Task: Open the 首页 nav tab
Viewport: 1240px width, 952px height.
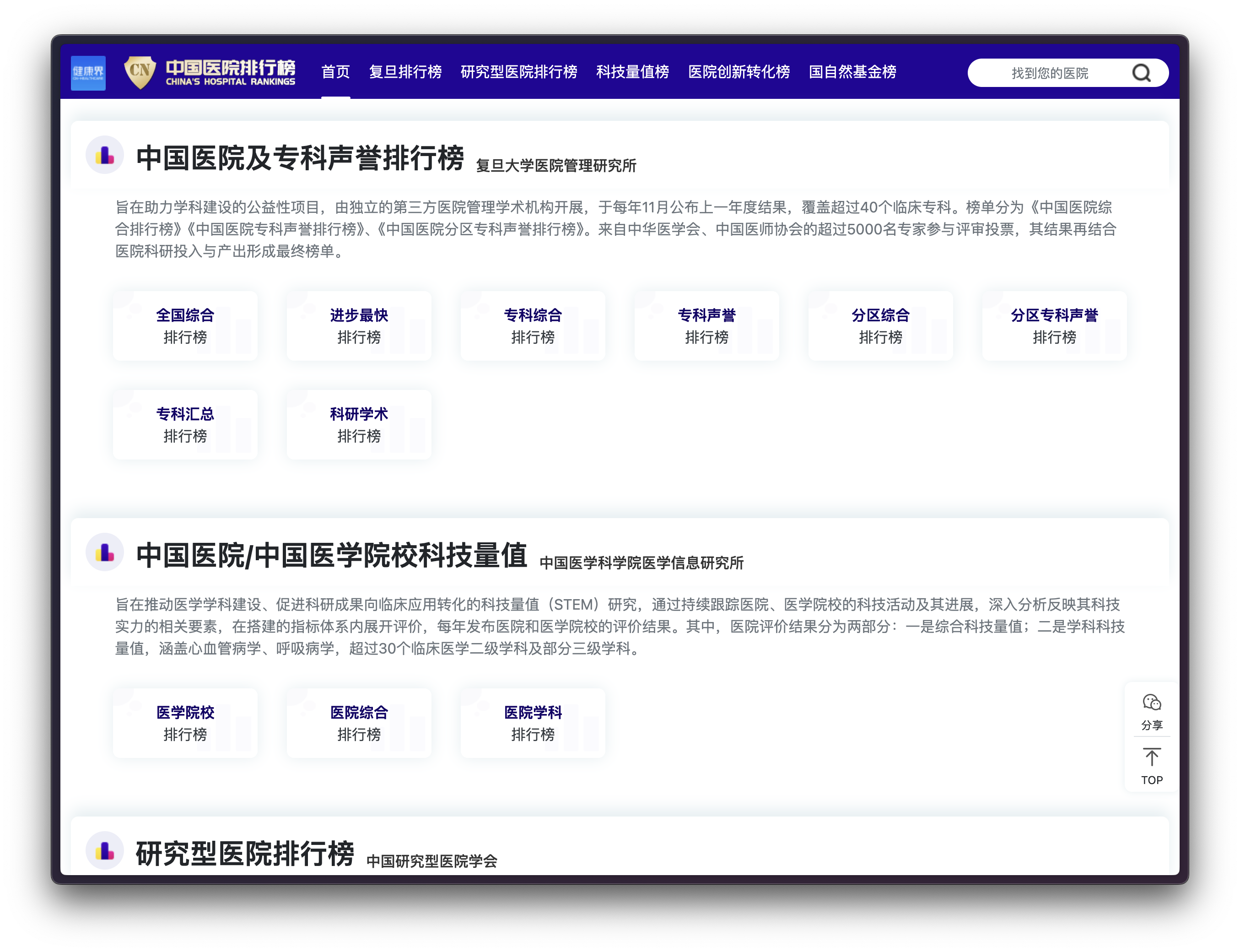Action: [x=335, y=72]
